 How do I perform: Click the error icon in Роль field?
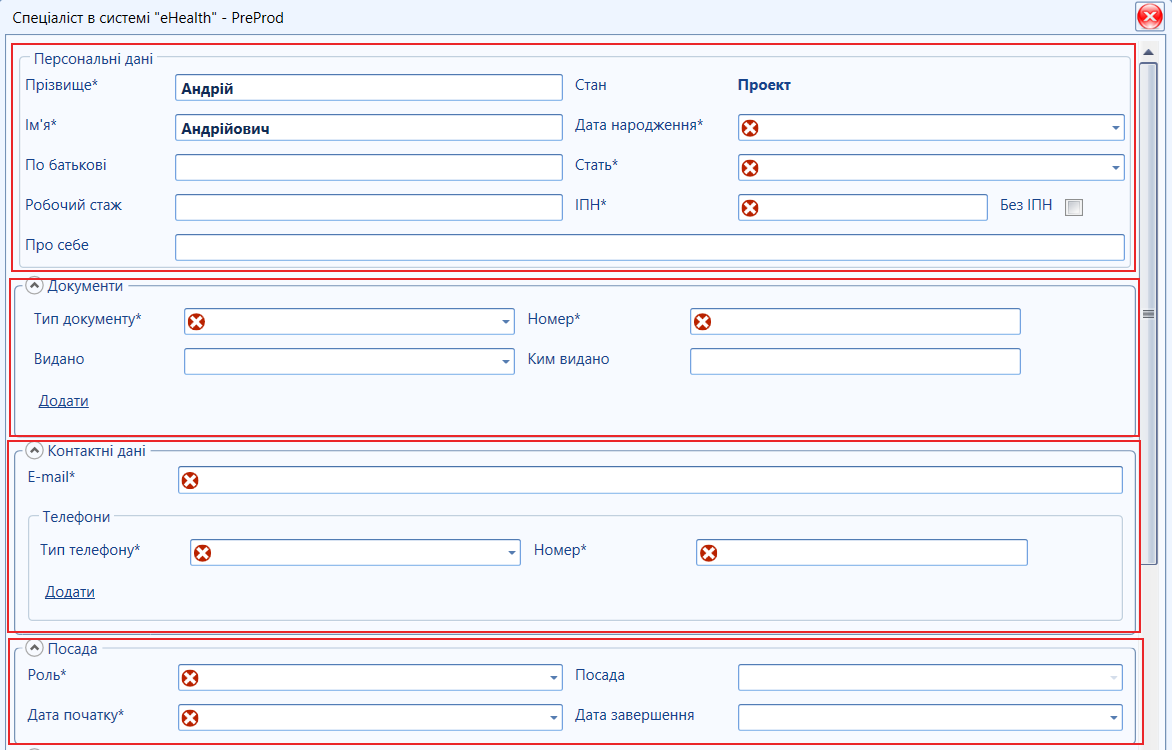(x=190, y=677)
